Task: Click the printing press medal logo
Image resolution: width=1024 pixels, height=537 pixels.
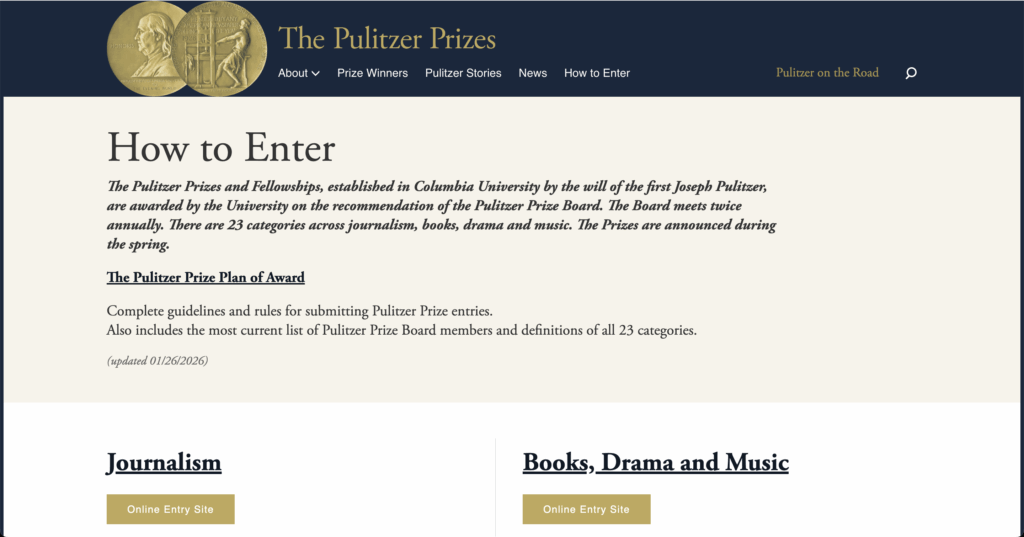Action: click(x=220, y=48)
